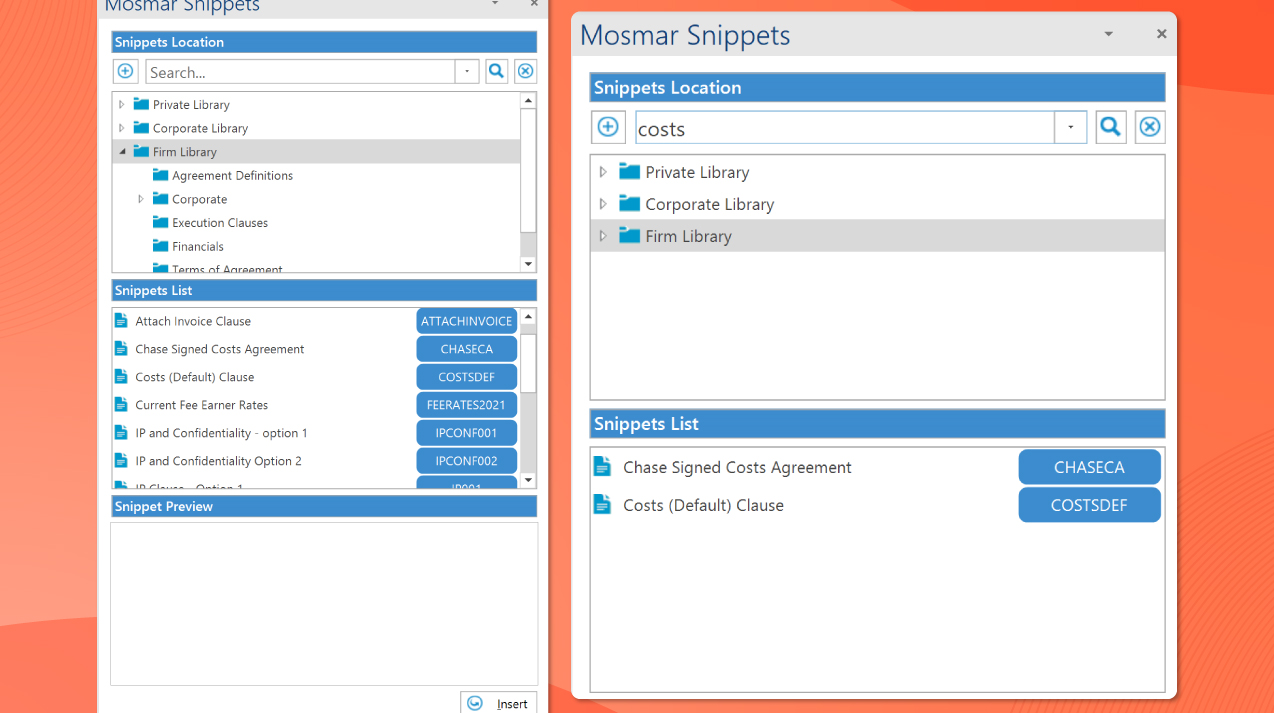Click Search input field in left panel

click(x=300, y=72)
